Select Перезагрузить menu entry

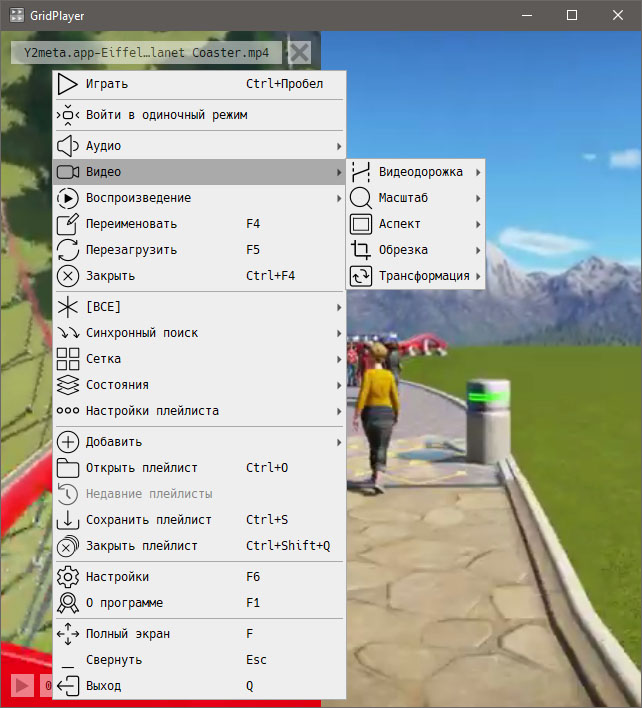pyautogui.click(x=199, y=250)
